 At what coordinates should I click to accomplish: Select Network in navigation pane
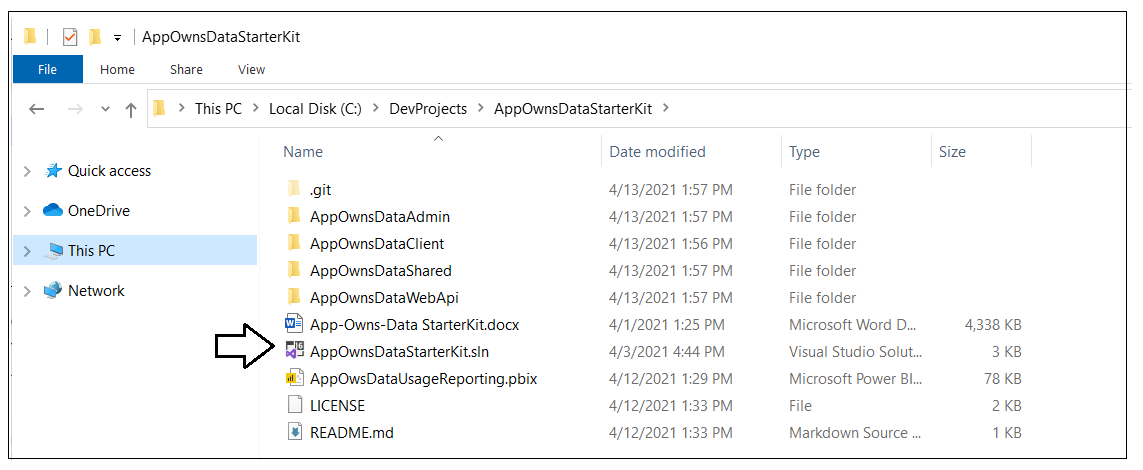pyautogui.click(x=96, y=291)
